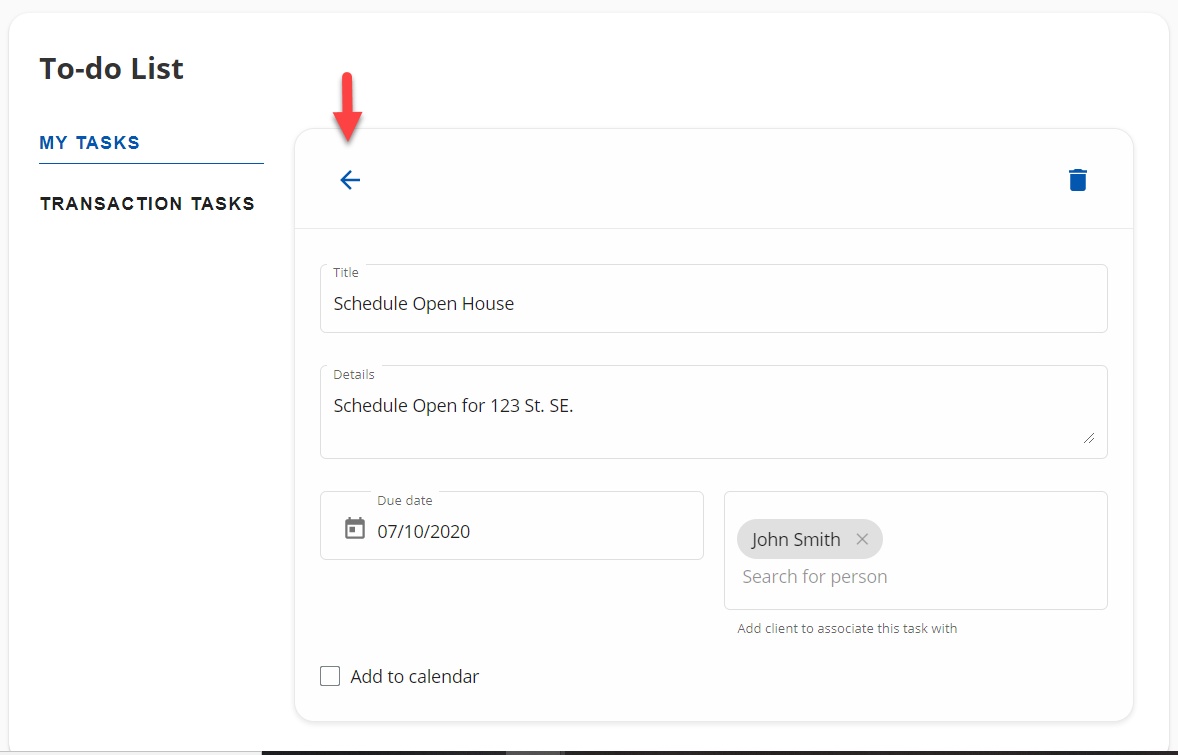Open the TRANSACTION TASKS tab
The height and width of the screenshot is (755, 1178).
(147, 204)
